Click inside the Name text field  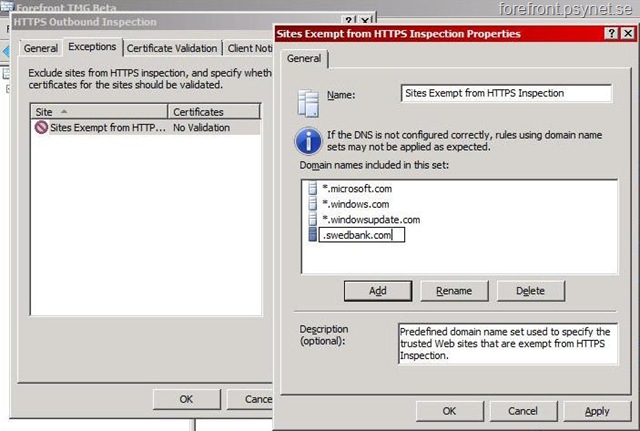click(505, 93)
